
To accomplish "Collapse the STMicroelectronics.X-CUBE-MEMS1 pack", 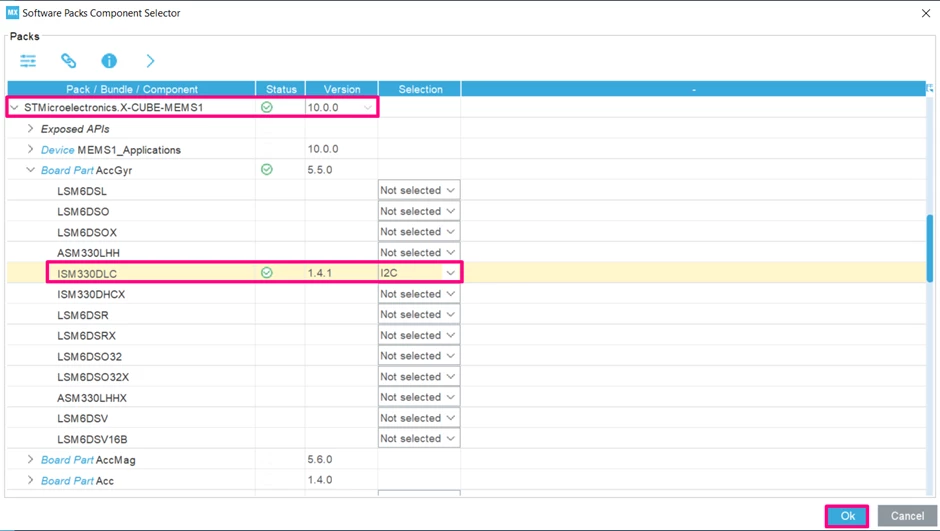I will point(14,108).
